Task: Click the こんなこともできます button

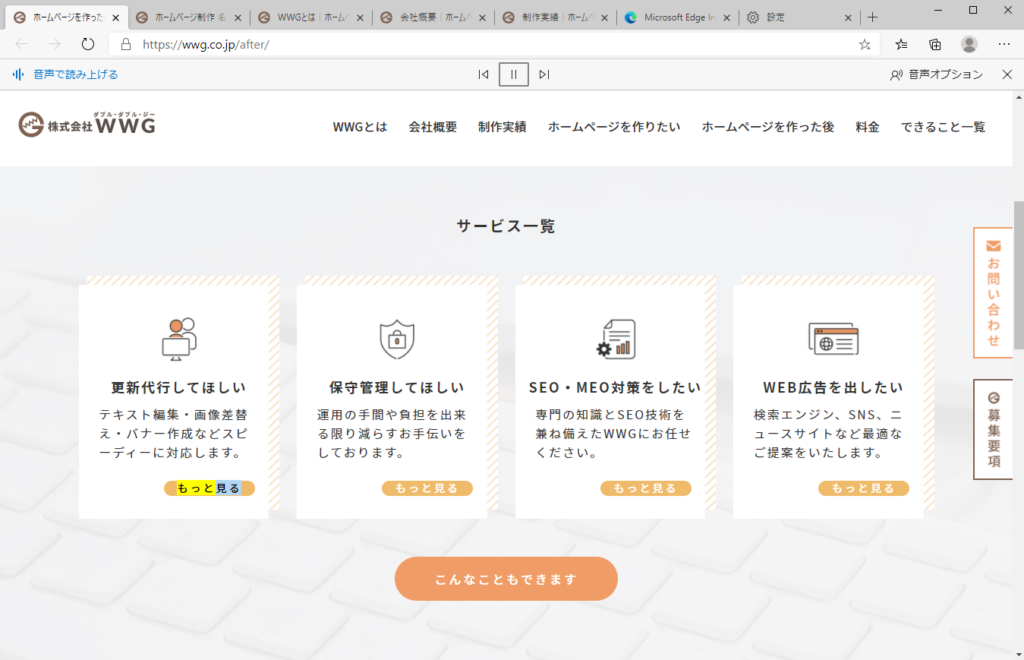Action: [x=506, y=579]
